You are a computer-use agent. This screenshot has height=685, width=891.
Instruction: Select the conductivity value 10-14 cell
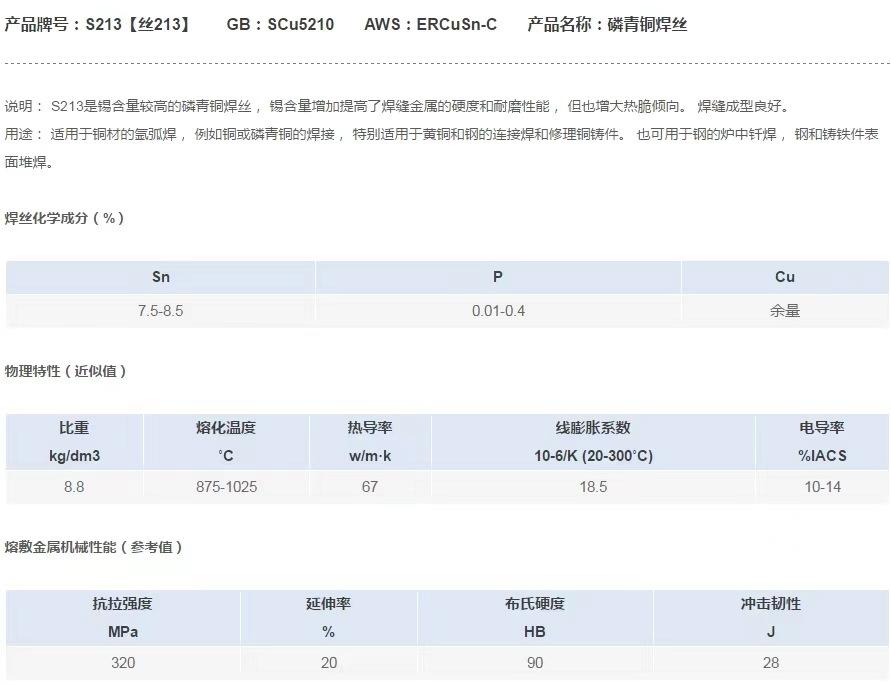[x=822, y=487]
